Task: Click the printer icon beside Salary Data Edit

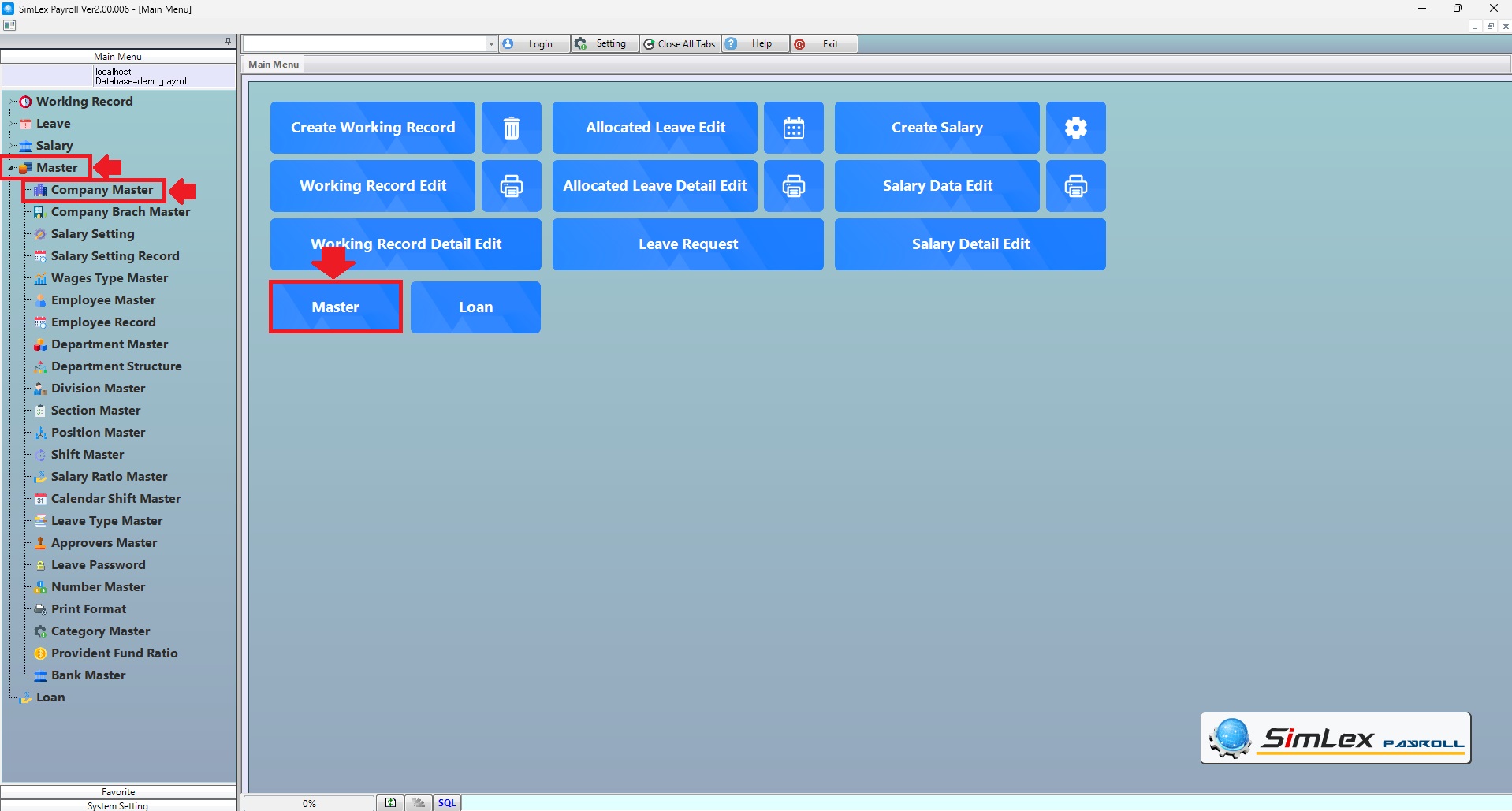Action: coord(1075,186)
